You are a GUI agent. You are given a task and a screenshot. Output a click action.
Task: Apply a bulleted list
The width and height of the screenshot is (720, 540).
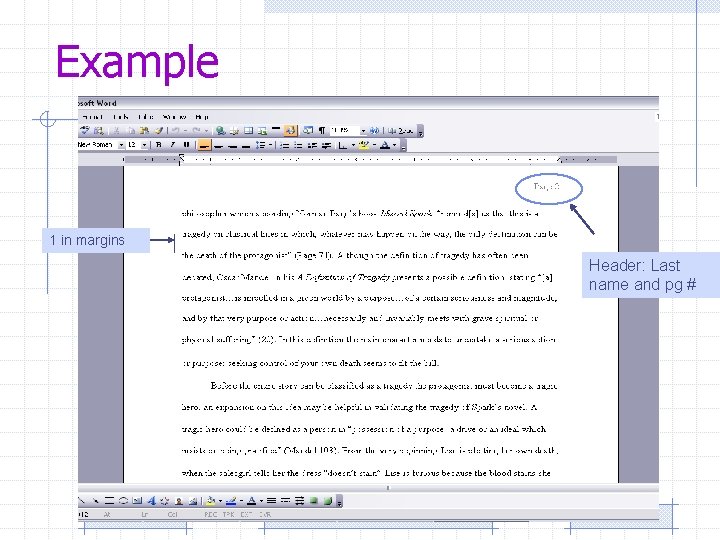click(x=298, y=146)
